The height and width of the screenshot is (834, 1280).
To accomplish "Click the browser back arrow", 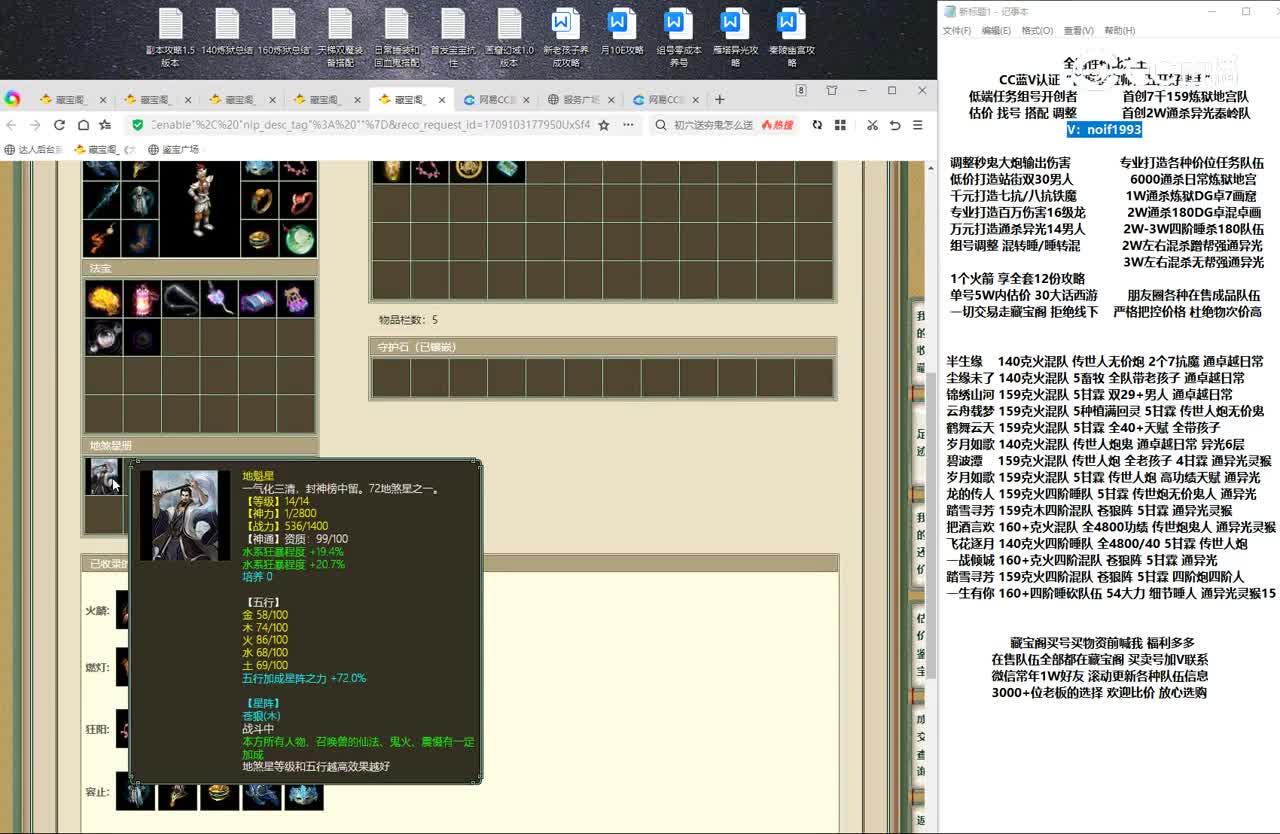I will click(x=12, y=125).
